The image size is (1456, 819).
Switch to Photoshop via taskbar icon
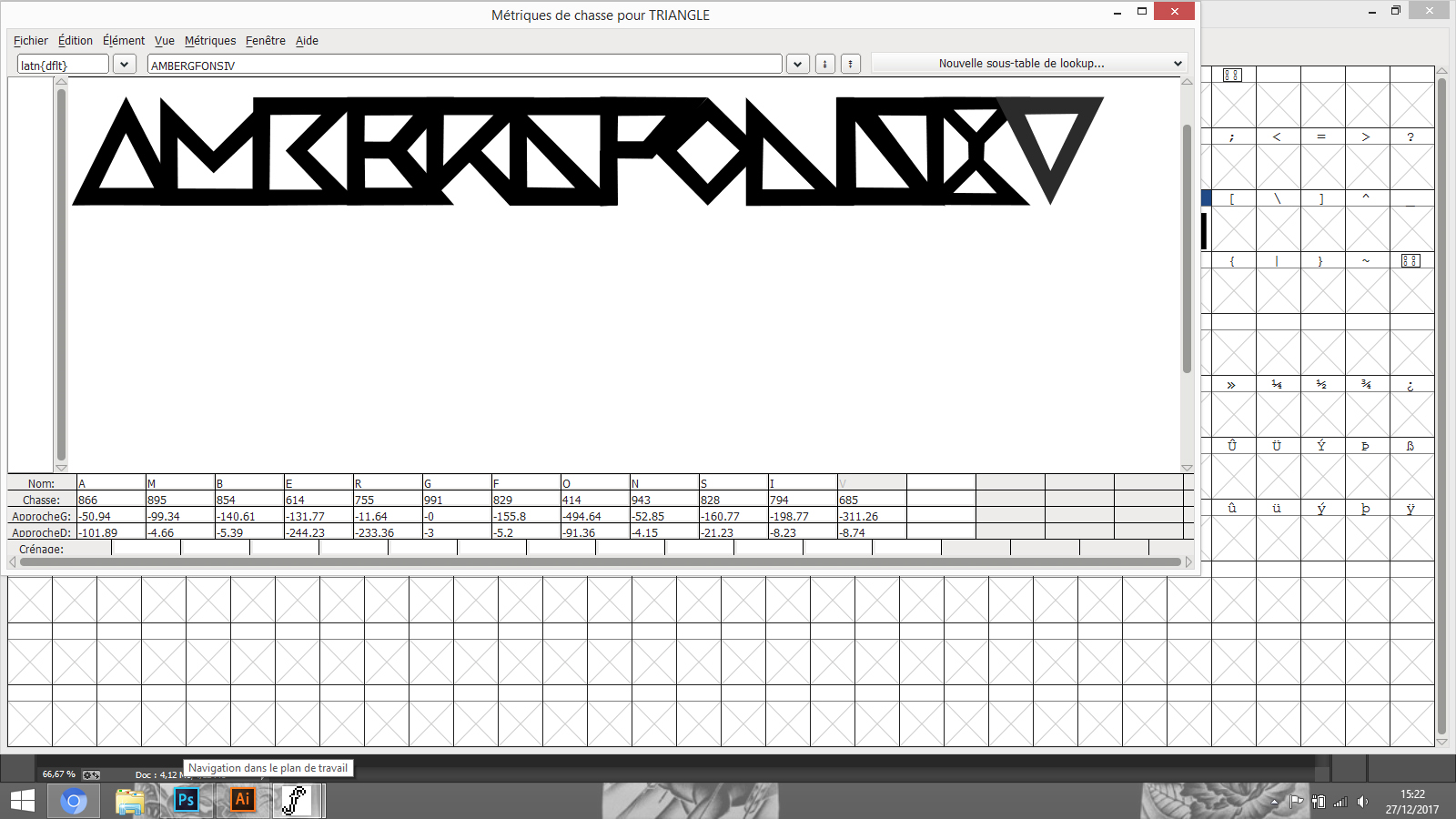(x=187, y=801)
